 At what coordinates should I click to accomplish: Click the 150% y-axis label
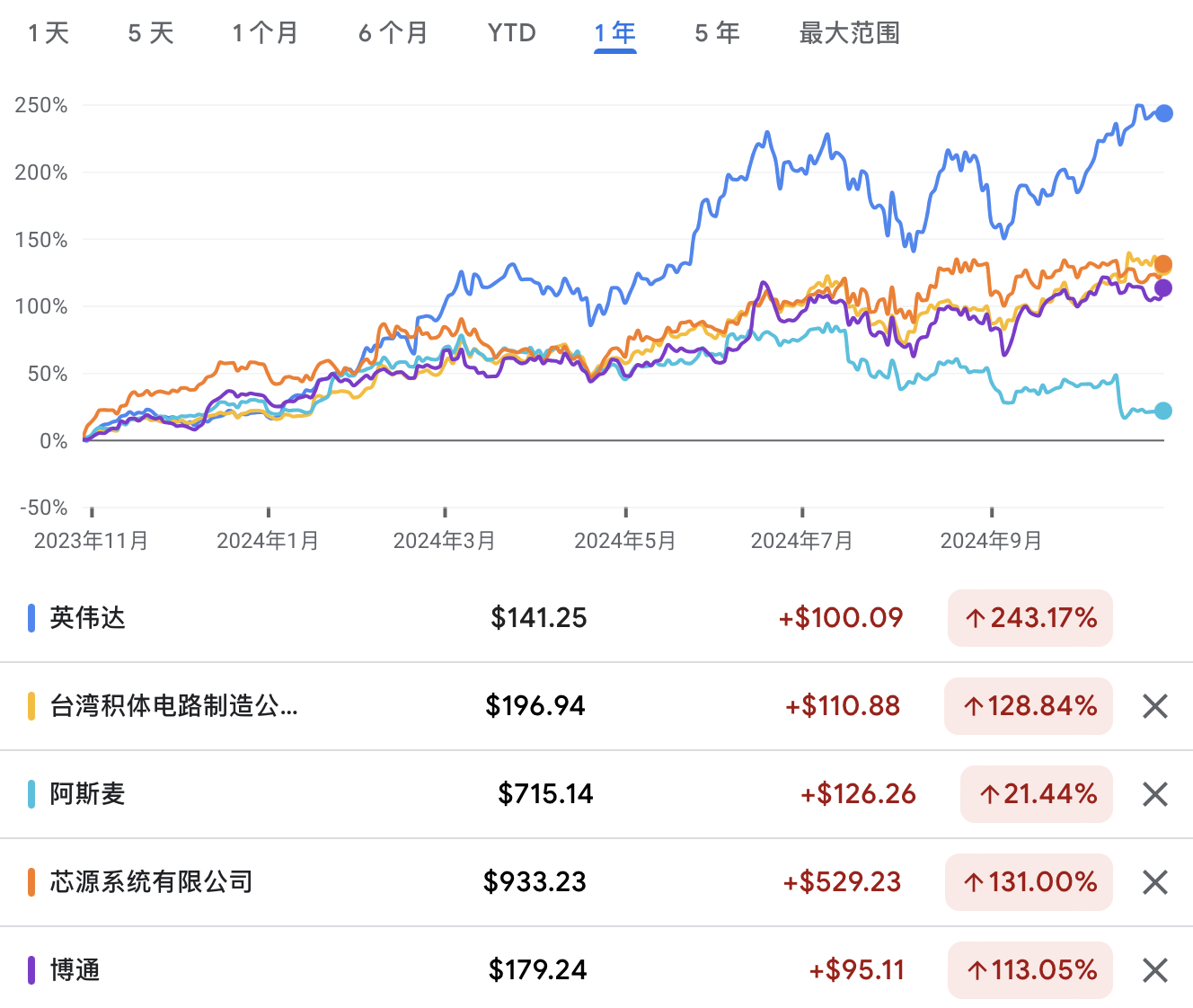[x=41, y=240]
